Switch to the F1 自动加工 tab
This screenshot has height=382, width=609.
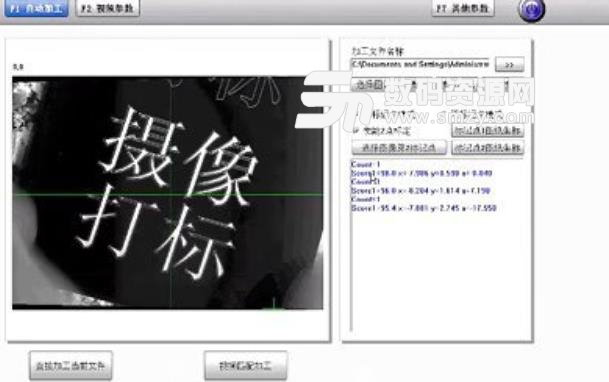click(x=37, y=8)
